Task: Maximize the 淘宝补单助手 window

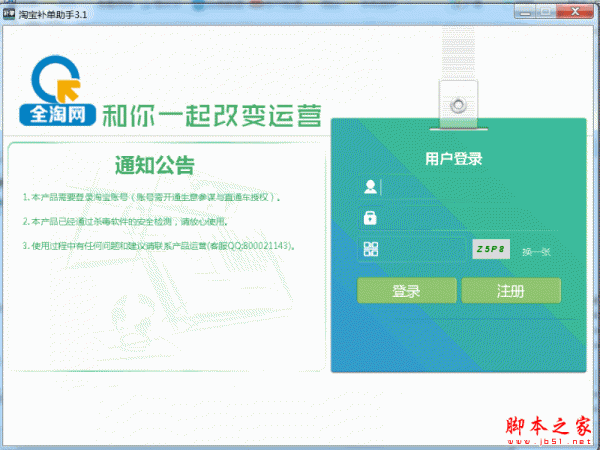Action: 546,12
